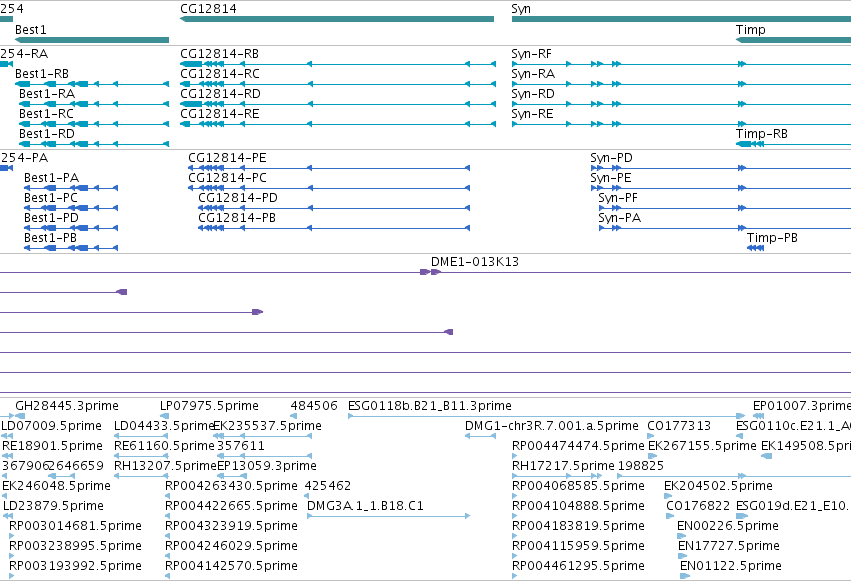Select the RP003014681.5prime EST
The height and width of the screenshot is (581, 851).
pos(12,536)
